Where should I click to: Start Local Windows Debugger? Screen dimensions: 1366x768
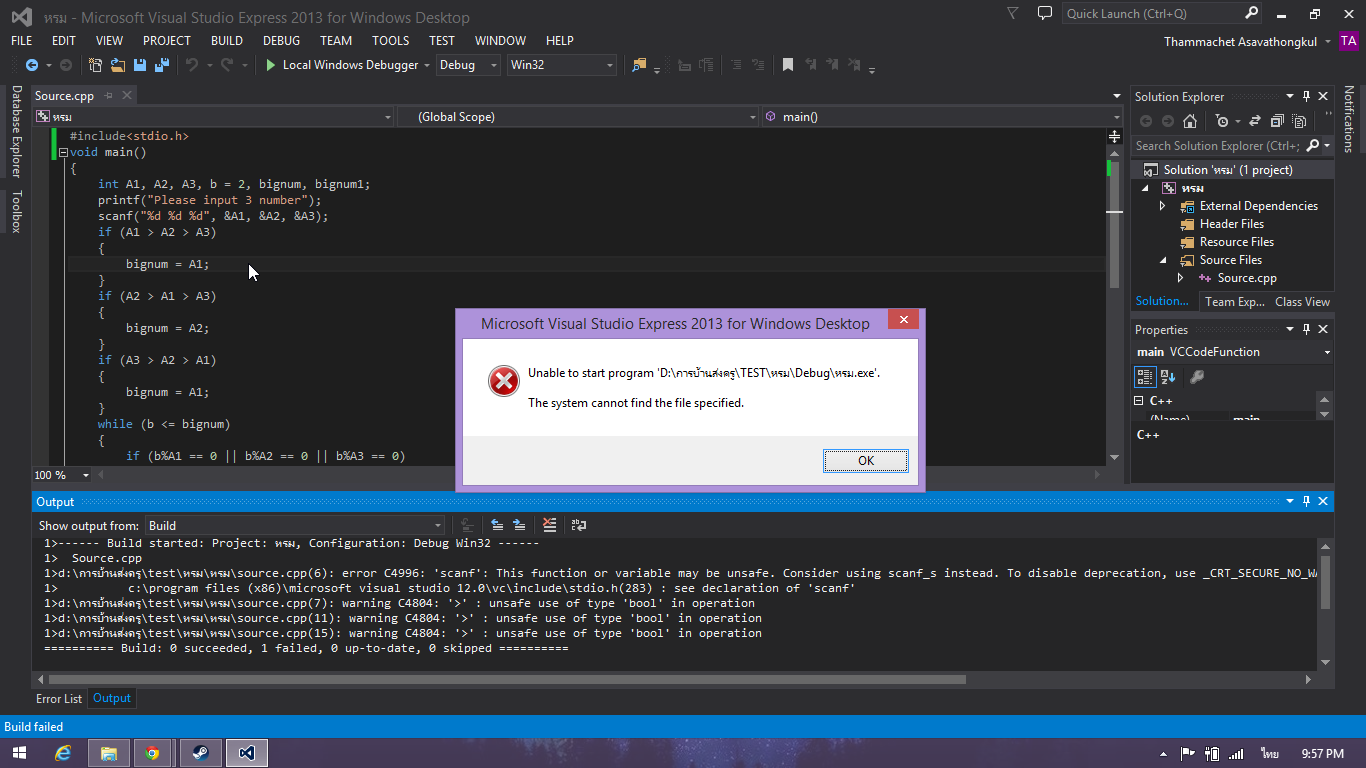(341, 65)
